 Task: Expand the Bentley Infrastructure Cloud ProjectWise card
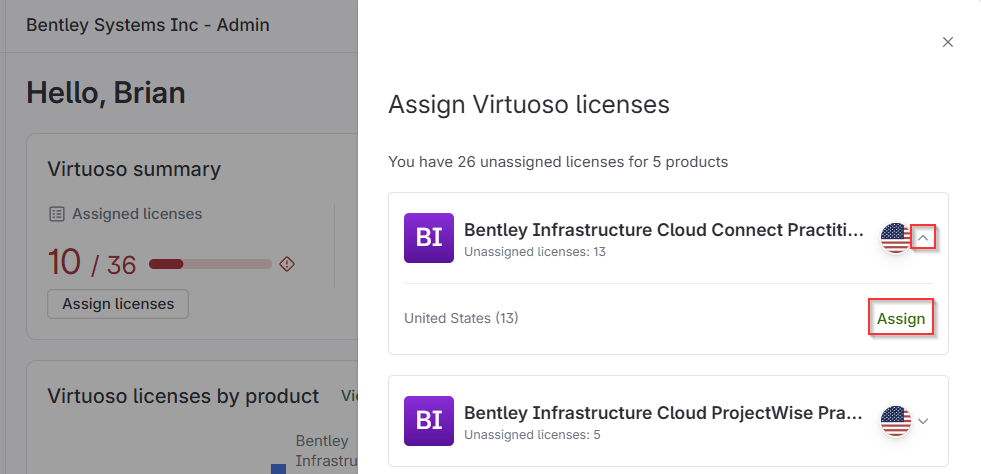click(x=923, y=421)
